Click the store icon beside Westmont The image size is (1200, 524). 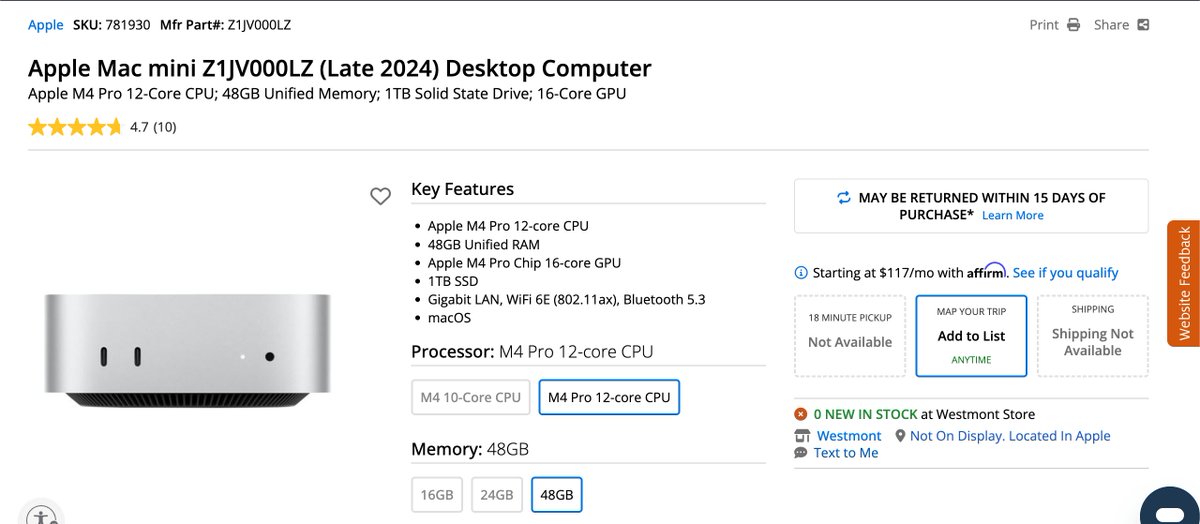tap(801, 436)
